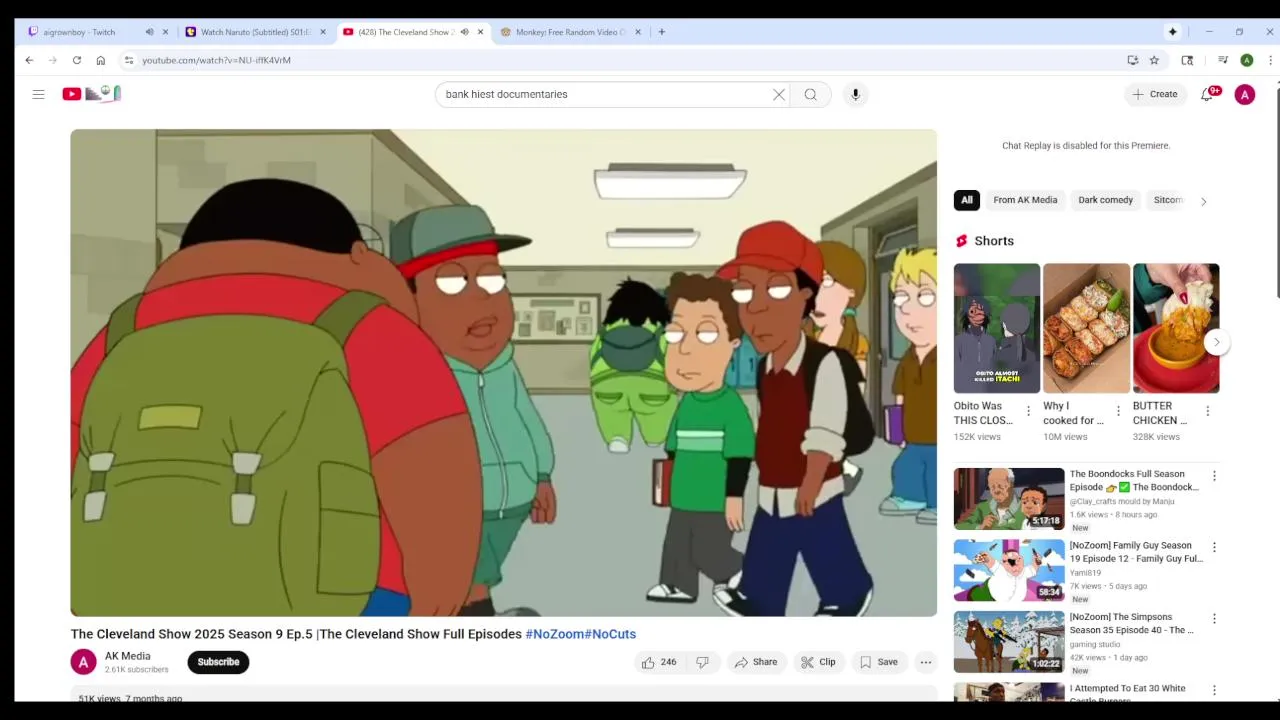Like the video with thumbs up

tap(659, 662)
